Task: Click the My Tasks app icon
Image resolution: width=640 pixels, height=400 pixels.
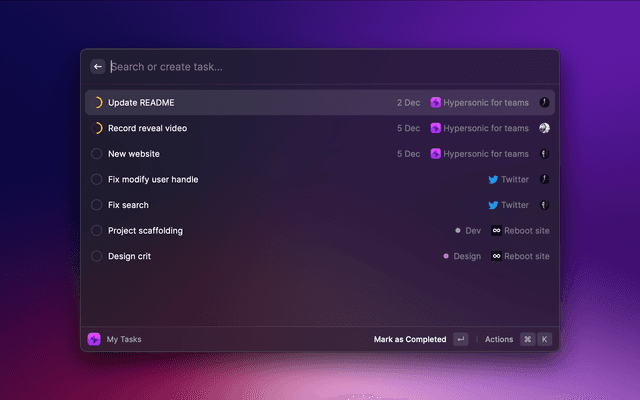Action: point(94,339)
